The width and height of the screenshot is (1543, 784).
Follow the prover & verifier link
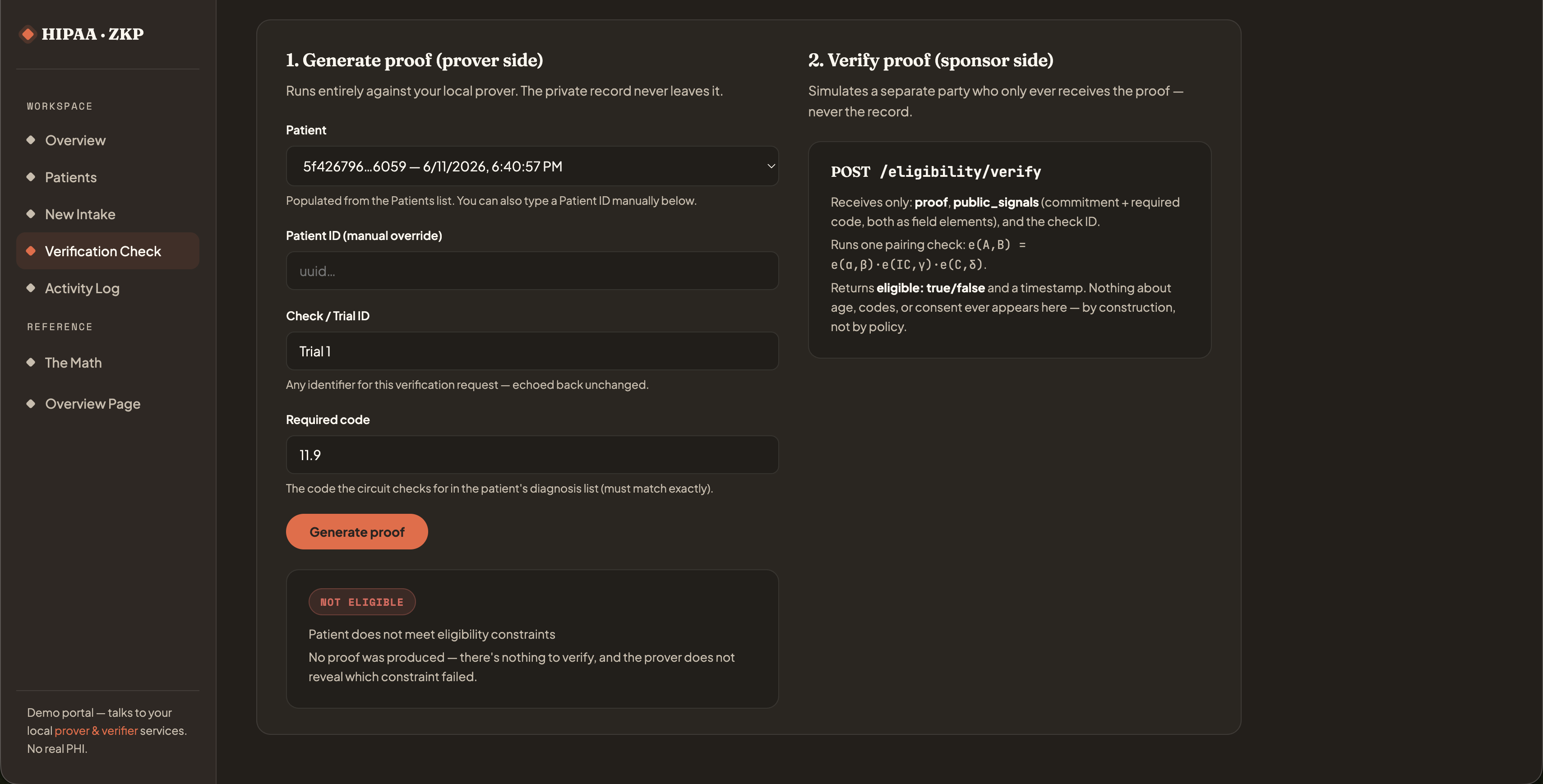(96, 731)
